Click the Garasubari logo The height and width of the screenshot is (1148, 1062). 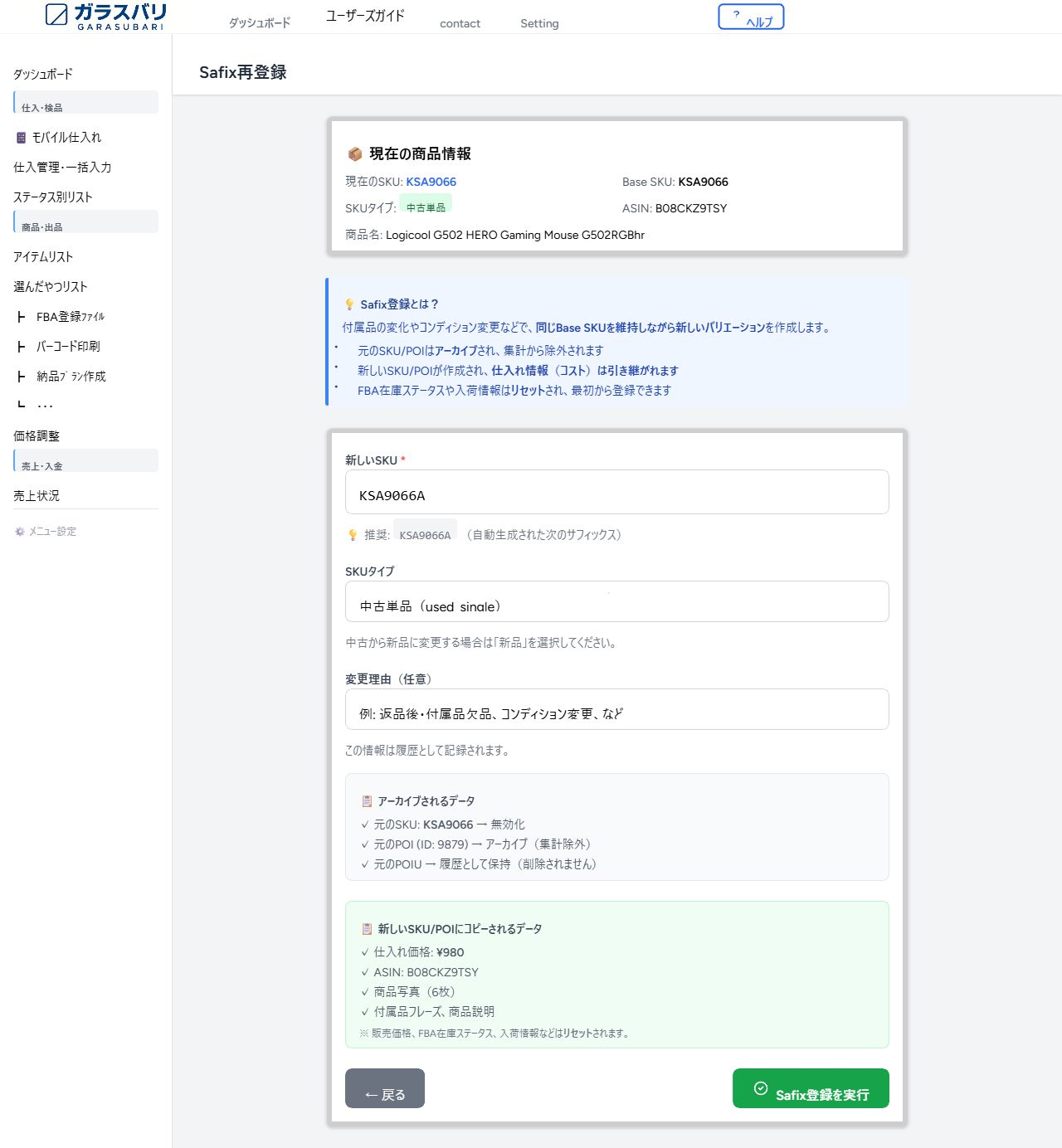(105, 17)
